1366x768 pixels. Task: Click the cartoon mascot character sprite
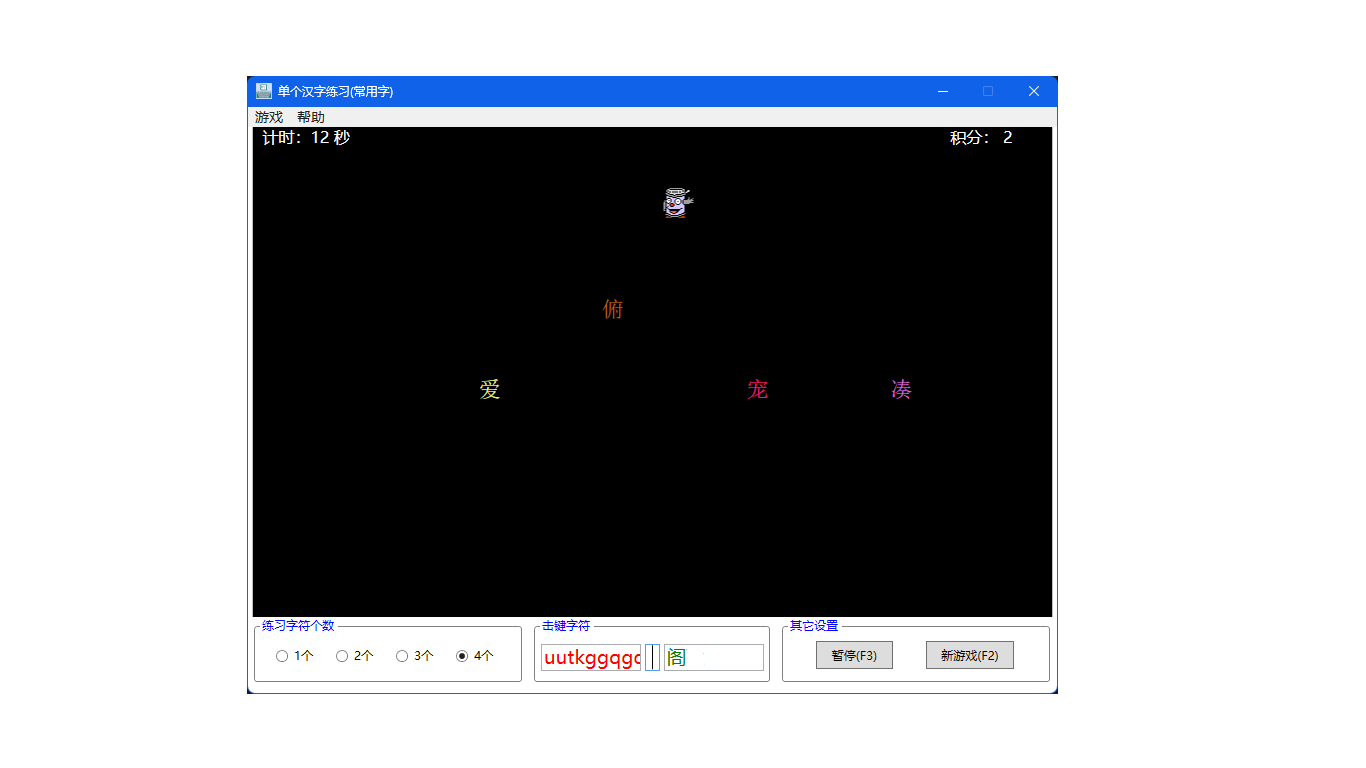tap(678, 203)
